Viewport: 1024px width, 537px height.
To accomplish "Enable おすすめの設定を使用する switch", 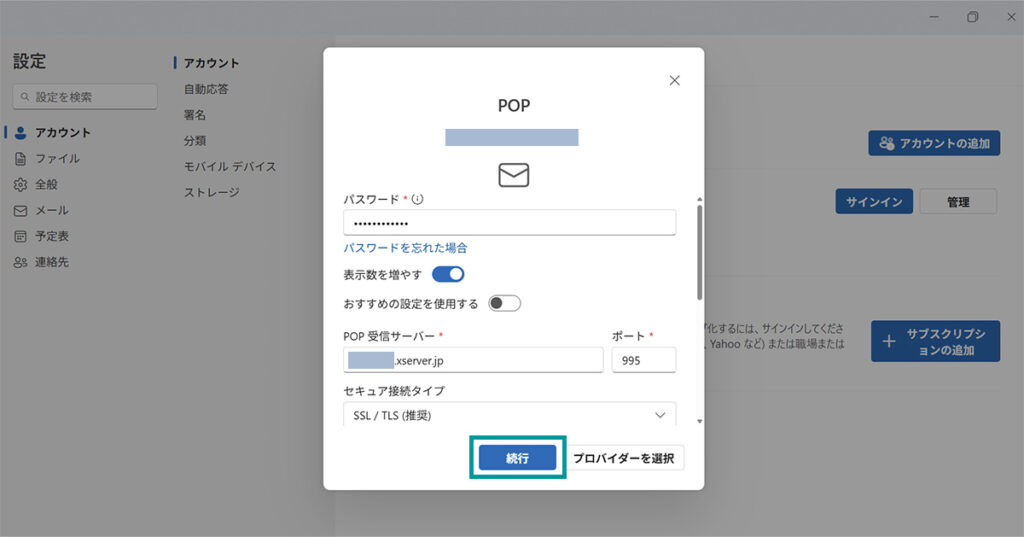I will (505, 303).
